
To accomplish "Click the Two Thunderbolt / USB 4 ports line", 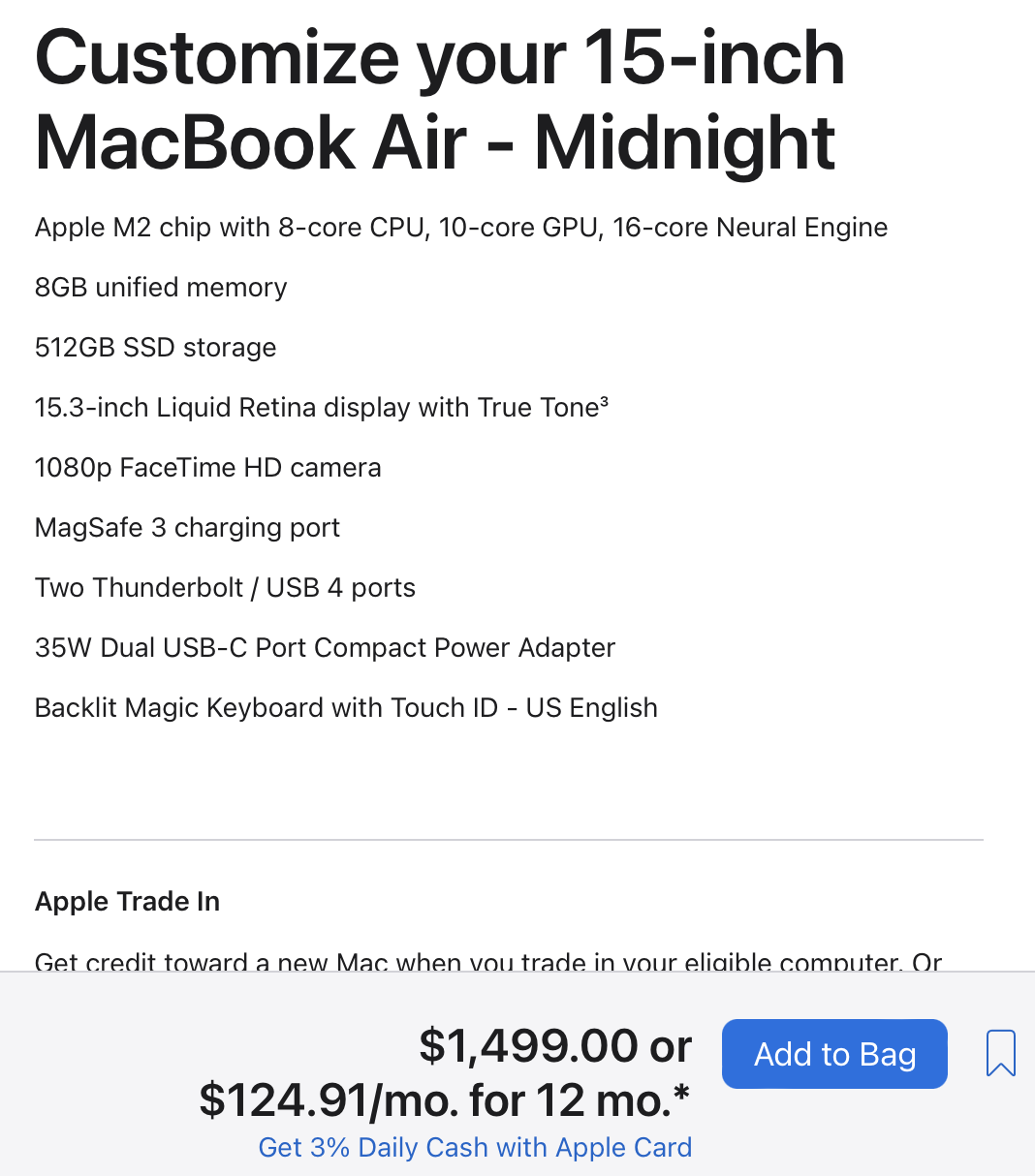I will pyautogui.click(x=225, y=588).
